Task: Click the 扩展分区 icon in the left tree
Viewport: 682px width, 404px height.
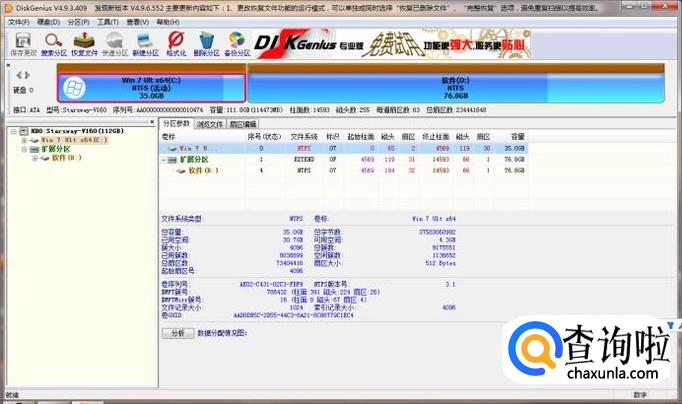Action: (35, 149)
